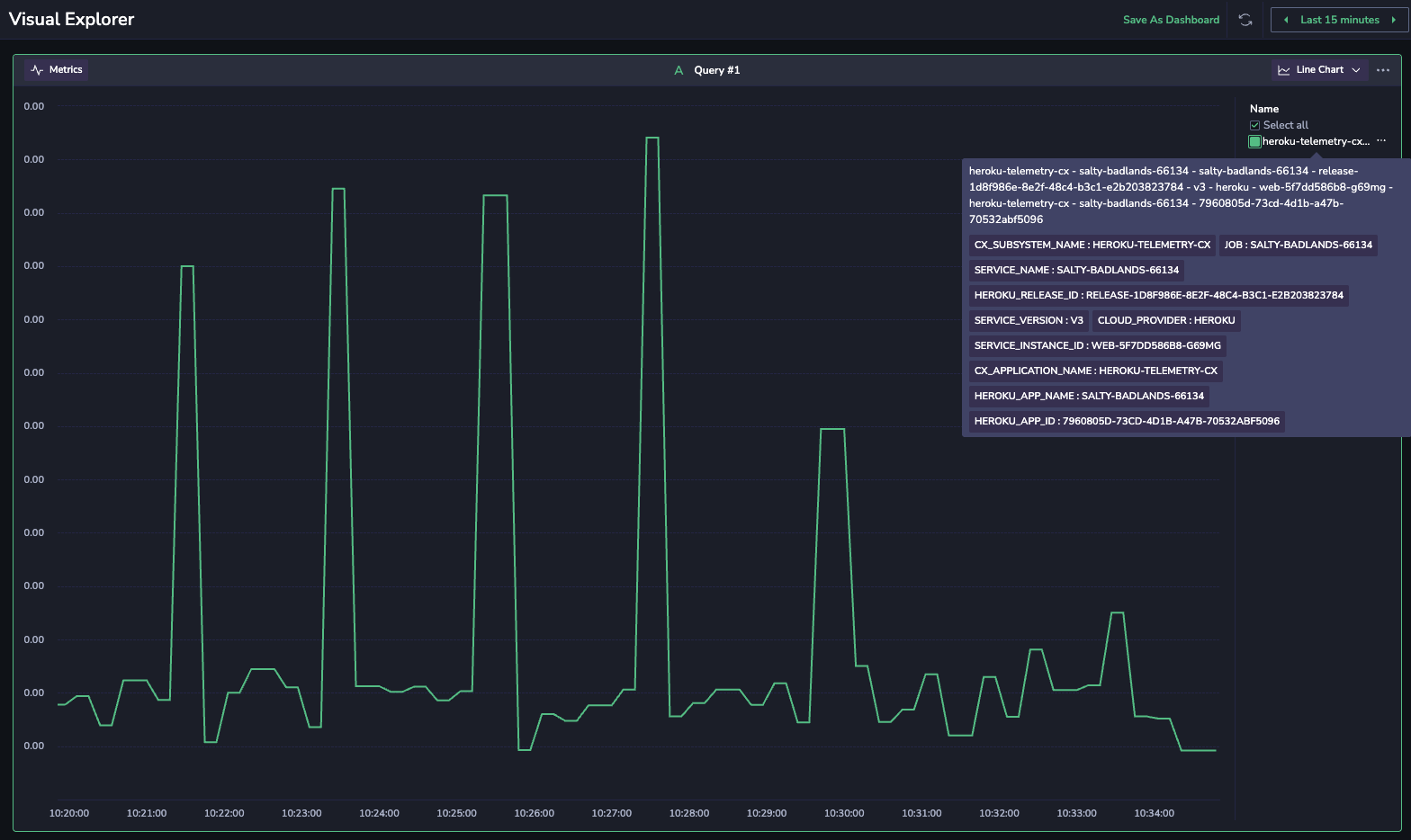Screen dimensions: 1411x840
Task: Click the flat-topped chart peak after 10:25
Action: coord(496,195)
